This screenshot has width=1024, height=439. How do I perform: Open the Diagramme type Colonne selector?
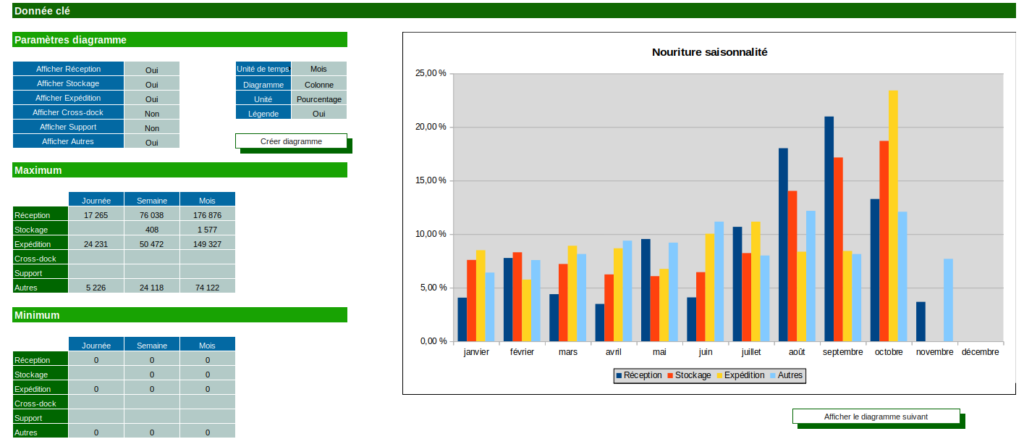(319, 84)
